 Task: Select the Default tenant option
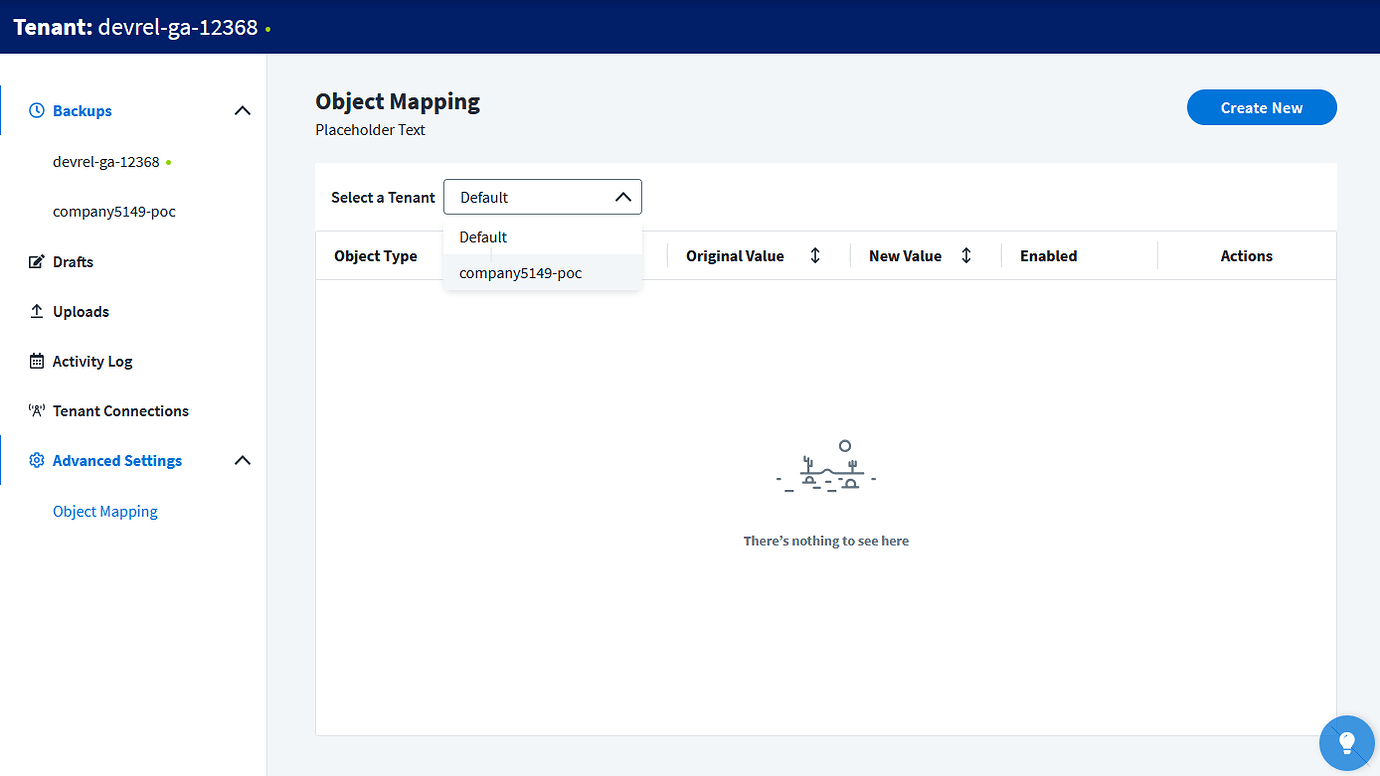tap(482, 237)
